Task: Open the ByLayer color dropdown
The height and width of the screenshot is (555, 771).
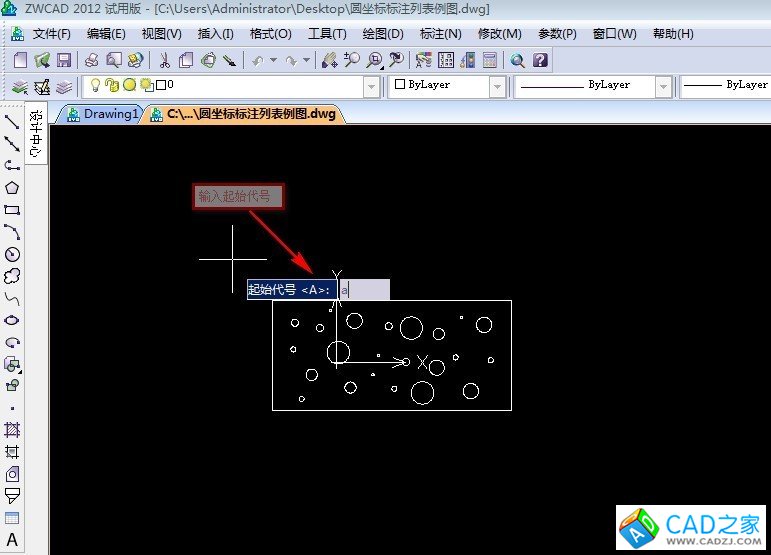Action: tap(497, 86)
